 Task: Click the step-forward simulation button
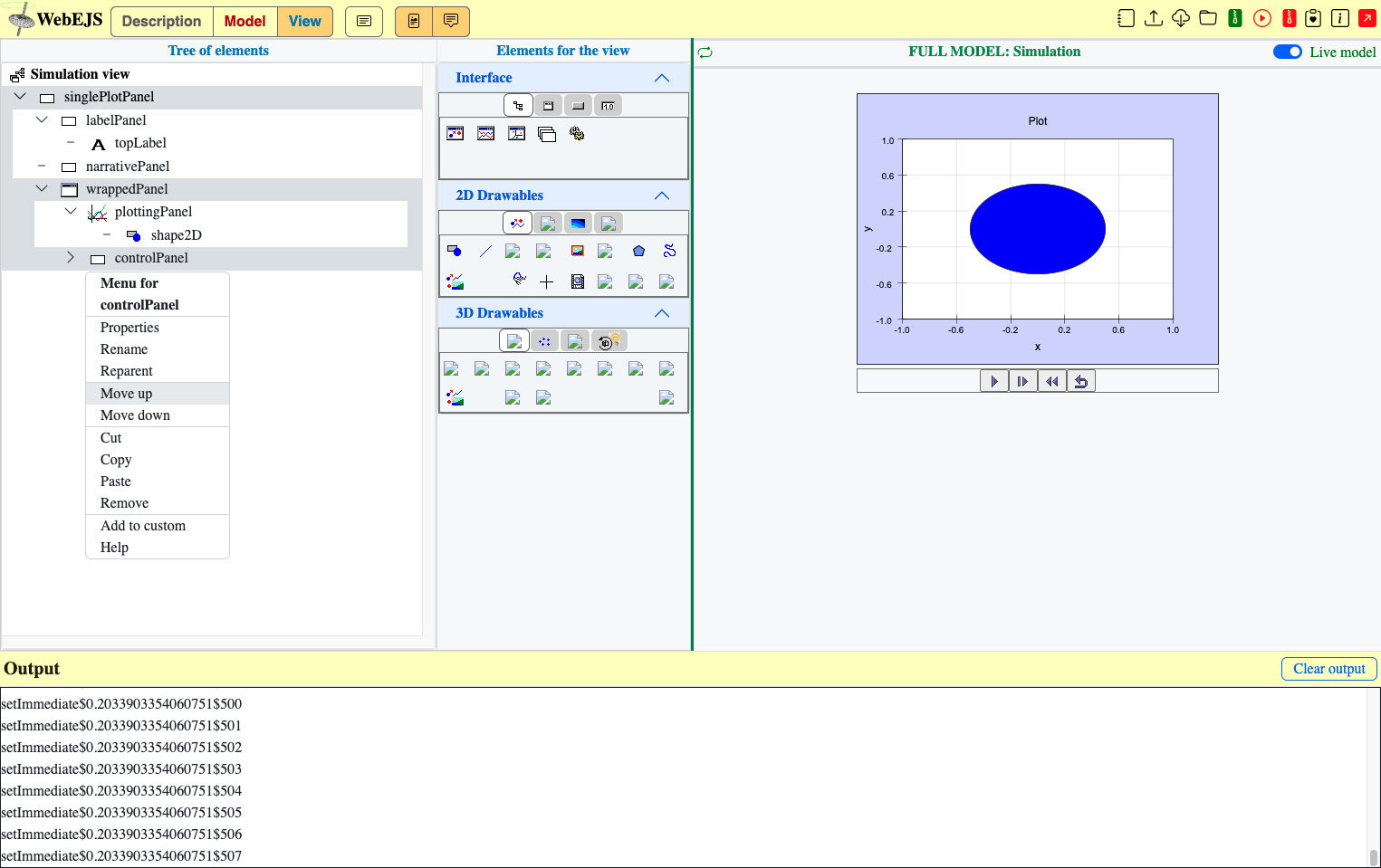click(1023, 381)
